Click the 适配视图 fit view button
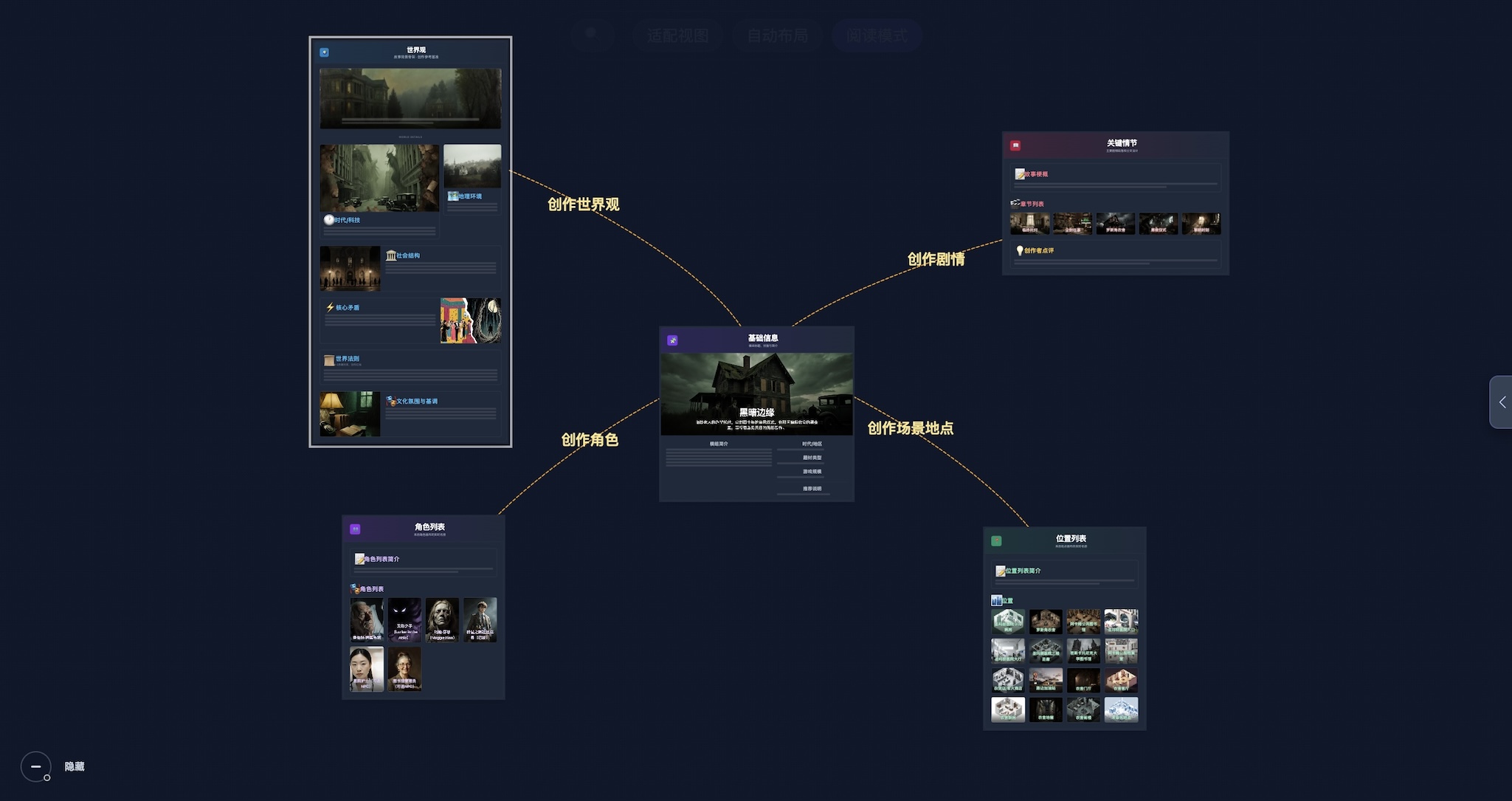 pyautogui.click(x=677, y=35)
